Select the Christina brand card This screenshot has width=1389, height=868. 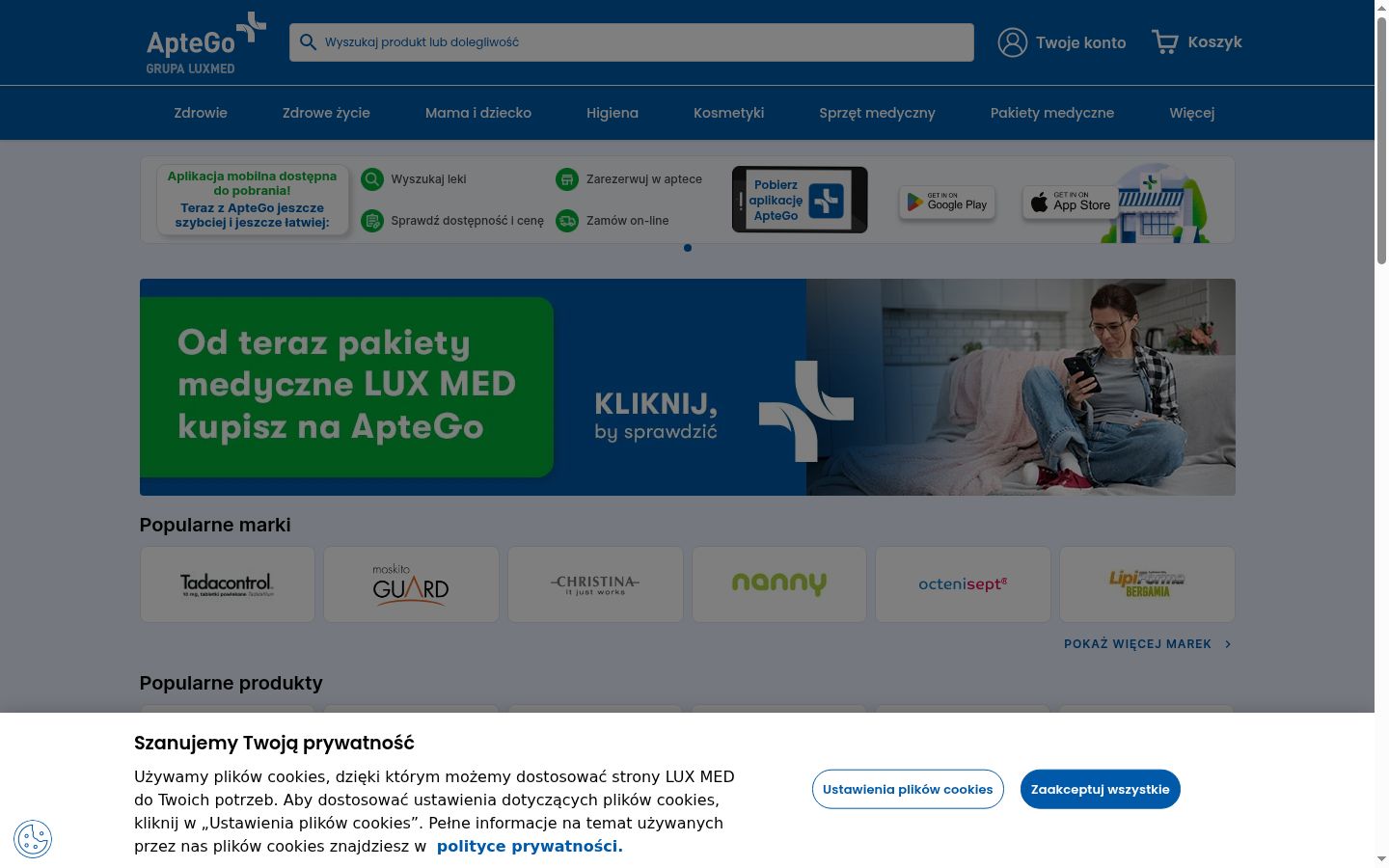[595, 584]
